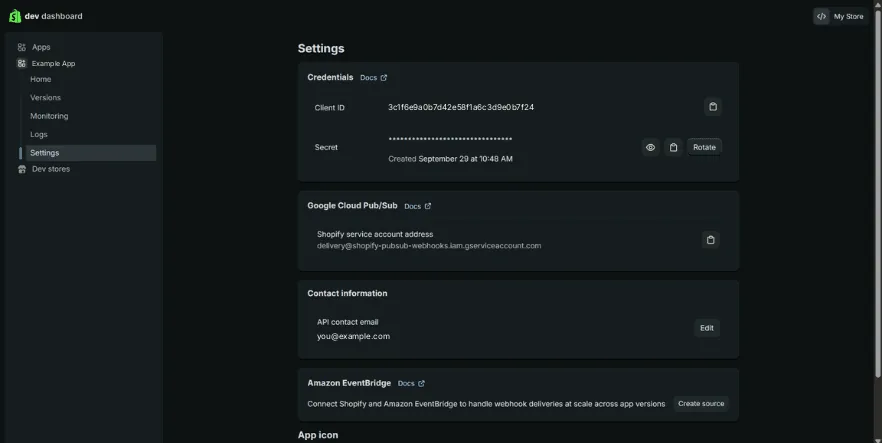Click the Shopify service account address label
This screenshot has height=443, width=882.
pyautogui.click(x=375, y=234)
